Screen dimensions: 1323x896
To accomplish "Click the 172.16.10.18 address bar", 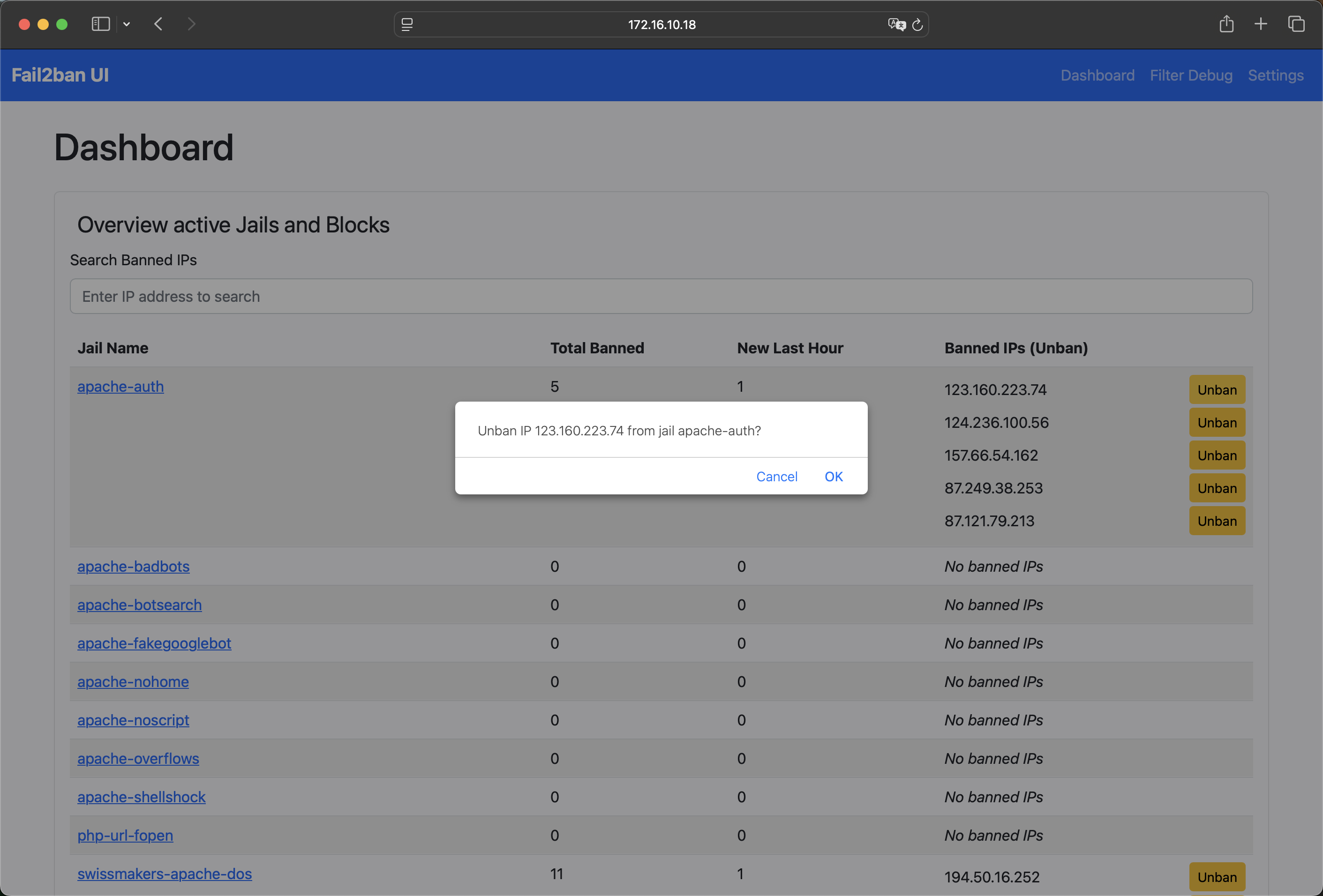I will tap(661, 24).
